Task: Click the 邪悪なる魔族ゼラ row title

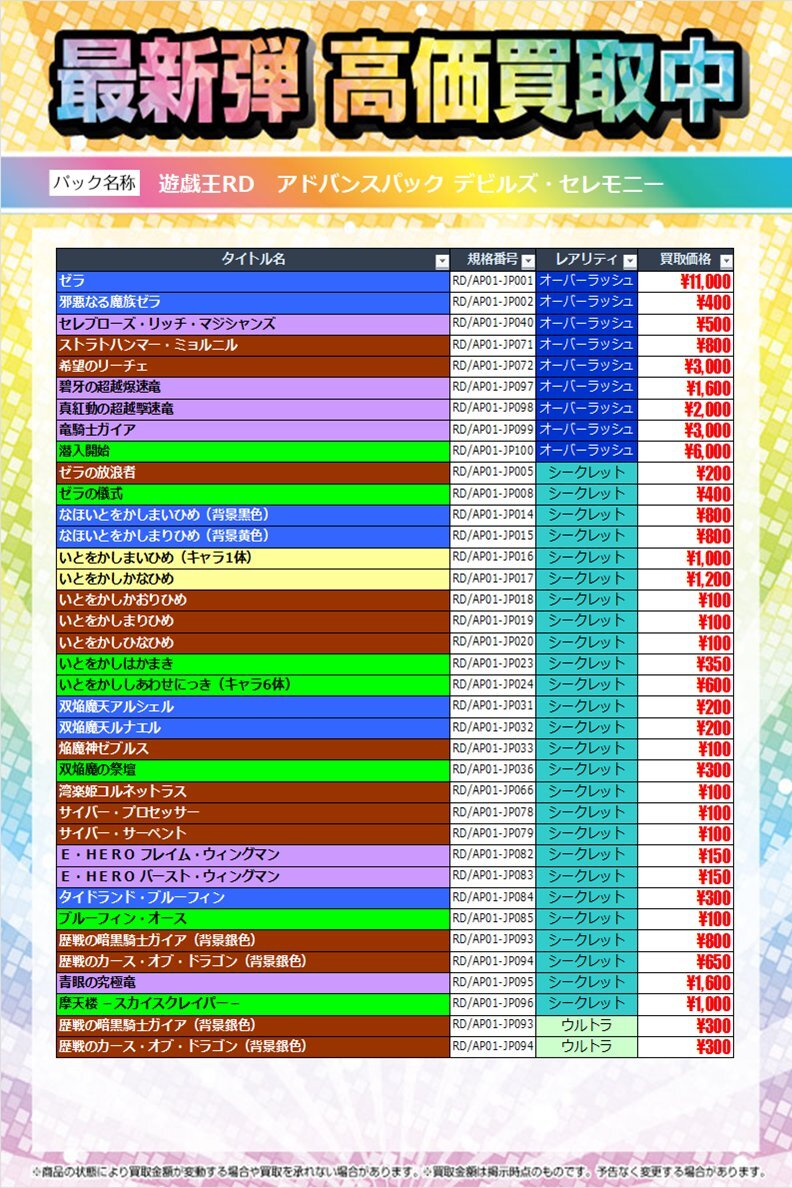Action: (x=253, y=302)
